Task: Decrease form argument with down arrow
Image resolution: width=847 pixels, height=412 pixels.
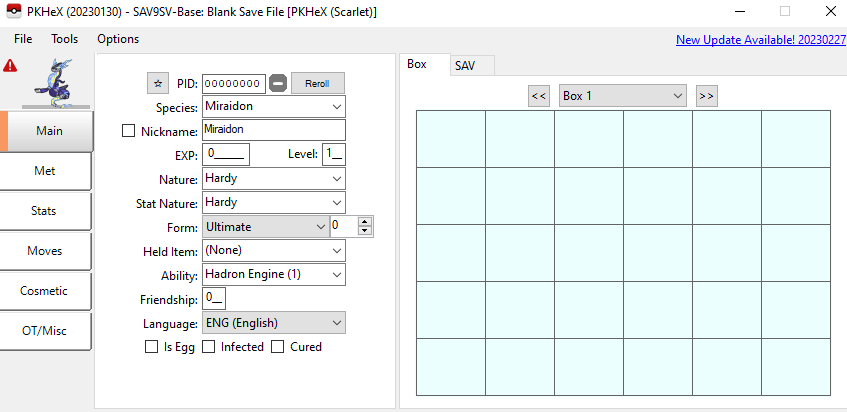Action: pos(366,231)
